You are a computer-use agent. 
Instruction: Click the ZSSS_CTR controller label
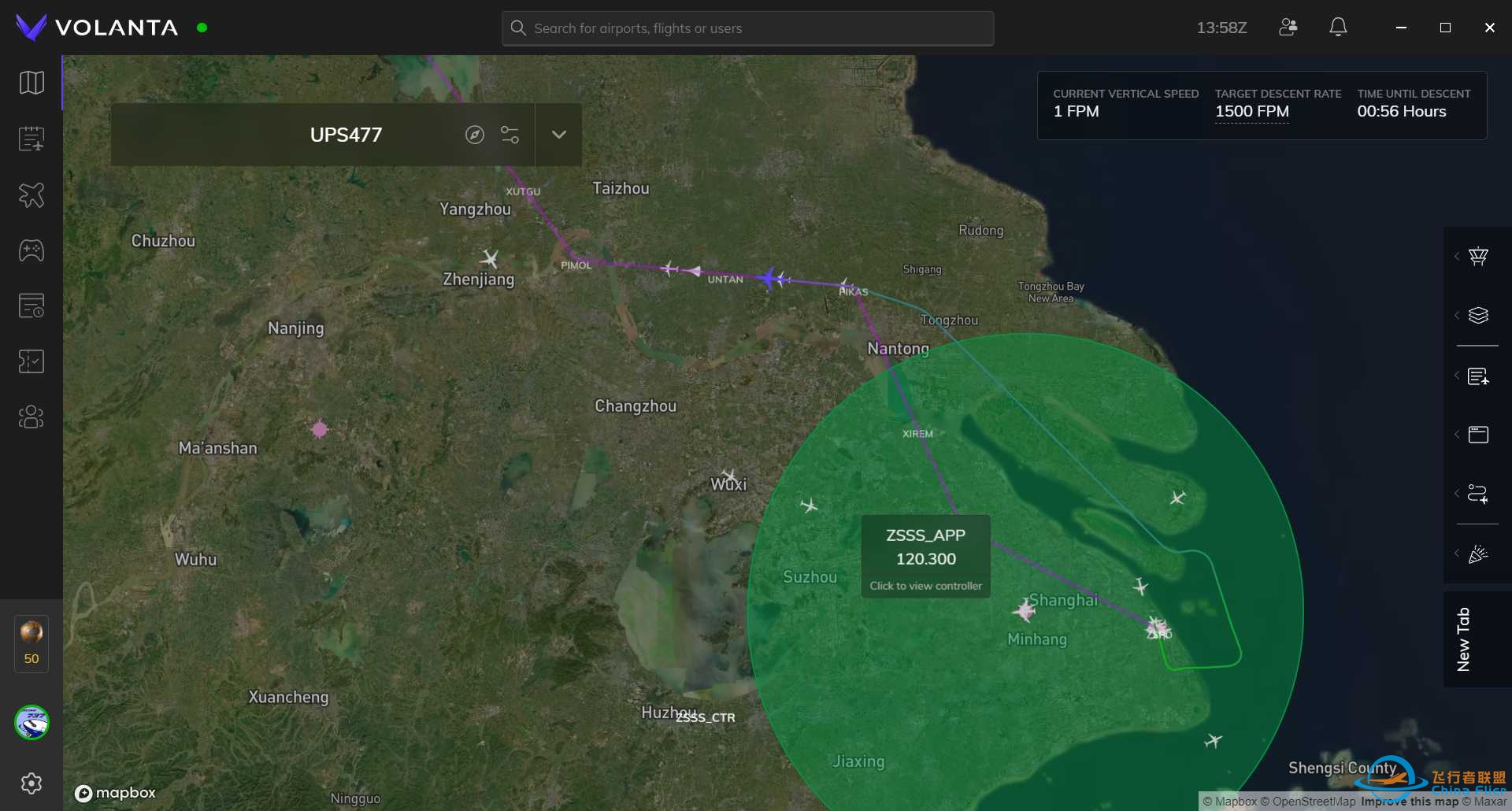[706, 717]
